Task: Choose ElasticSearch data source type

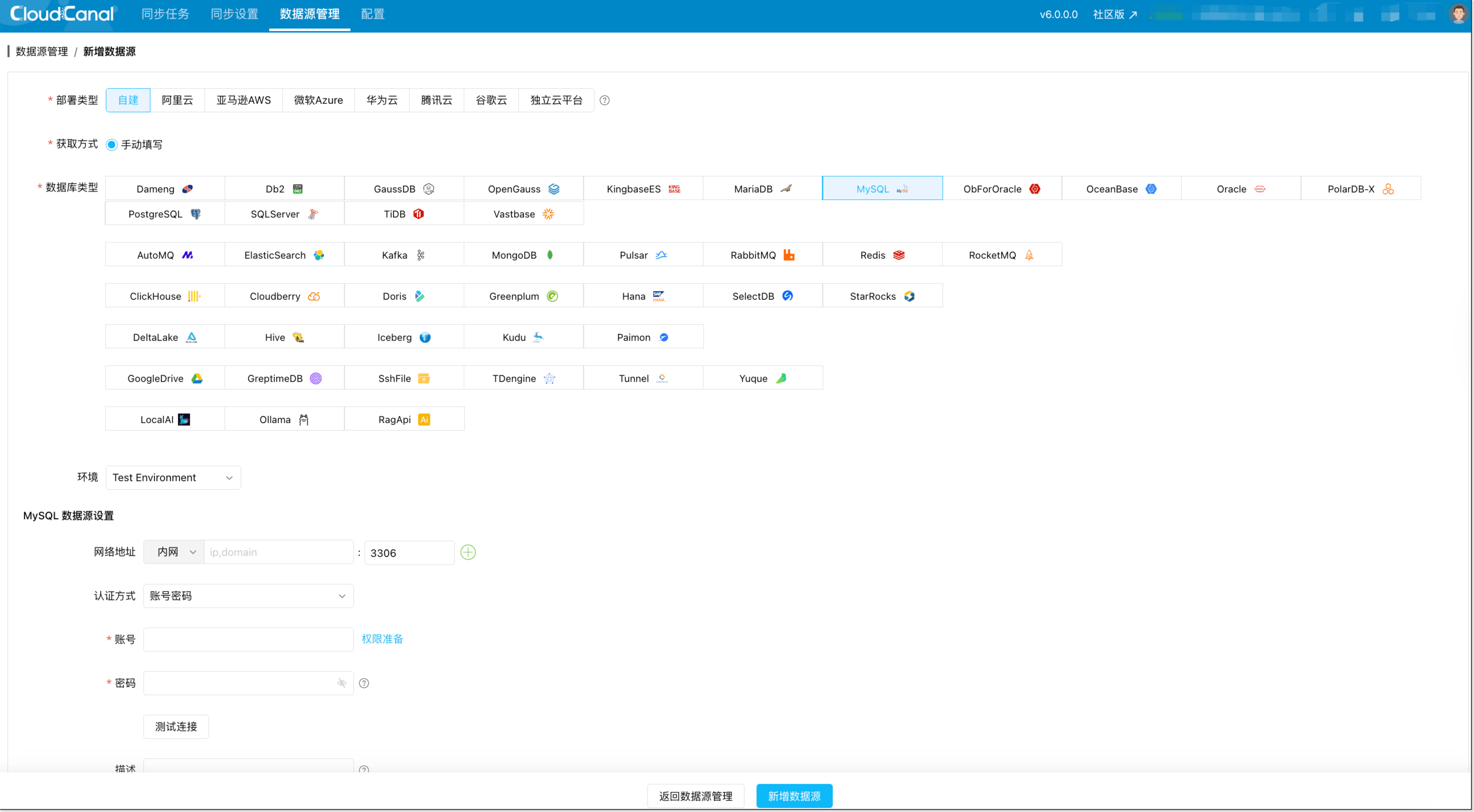Action: click(x=284, y=255)
